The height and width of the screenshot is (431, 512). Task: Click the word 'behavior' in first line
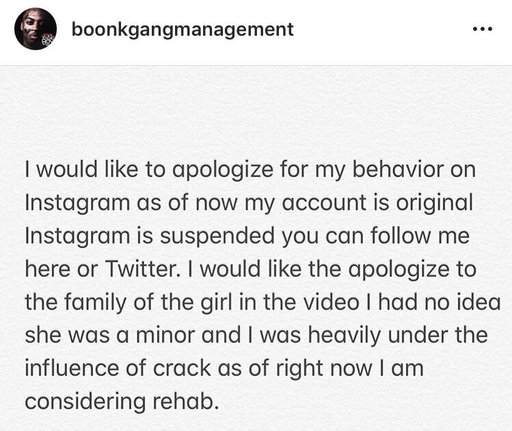point(398,169)
